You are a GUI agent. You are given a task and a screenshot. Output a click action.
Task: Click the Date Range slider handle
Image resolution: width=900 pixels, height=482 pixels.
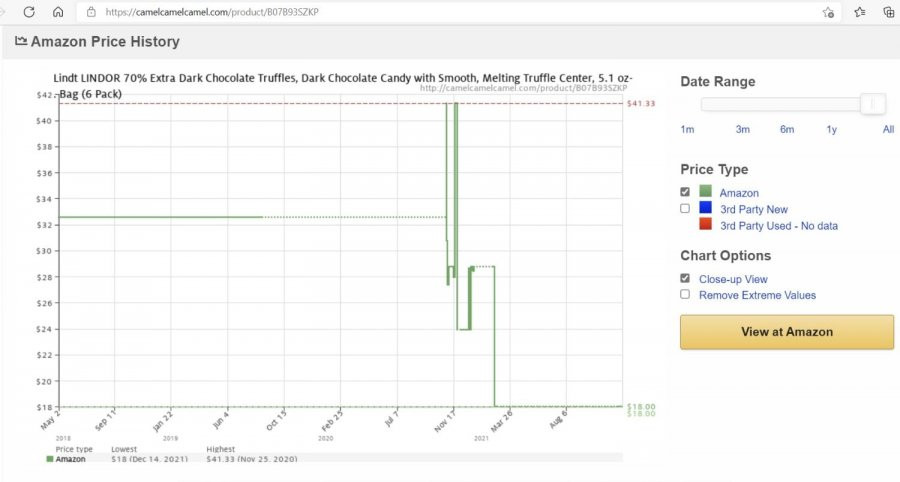(x=872, y=104)
